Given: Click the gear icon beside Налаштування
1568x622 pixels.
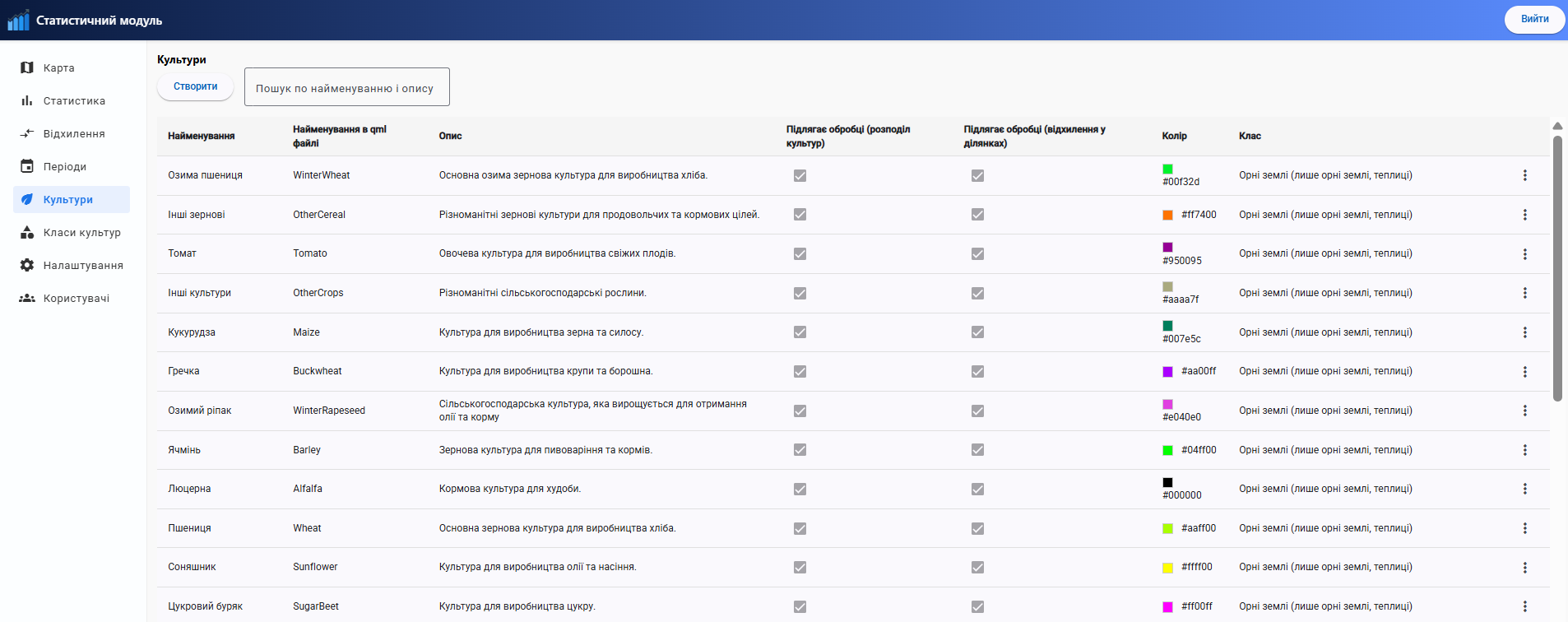Looking at the screenshot, I should pyautogui.click(x=27, y=265).
